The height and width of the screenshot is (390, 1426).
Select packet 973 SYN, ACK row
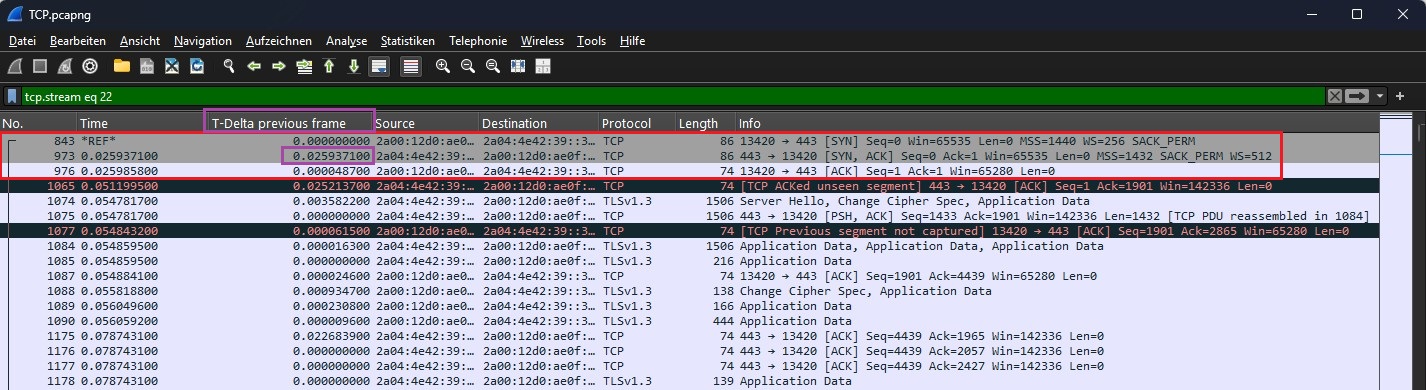coord(689,156)
